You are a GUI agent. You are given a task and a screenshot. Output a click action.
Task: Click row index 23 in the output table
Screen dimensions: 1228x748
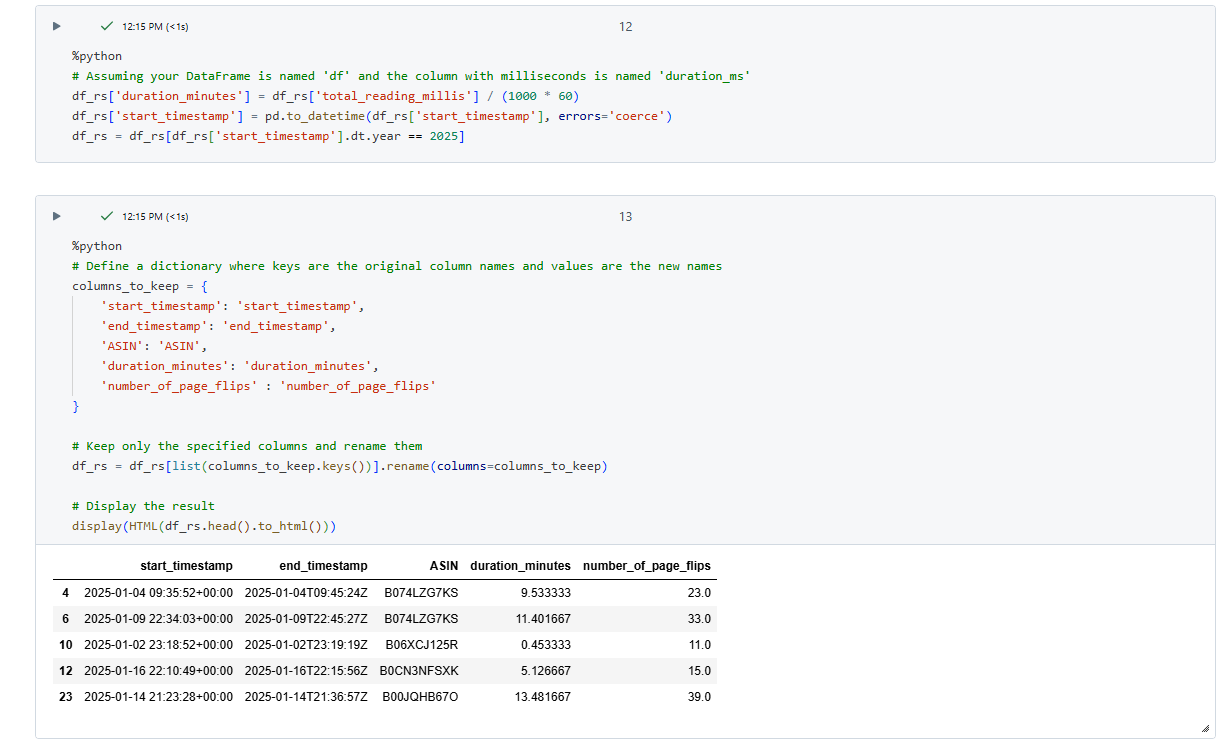coord(66,697)
